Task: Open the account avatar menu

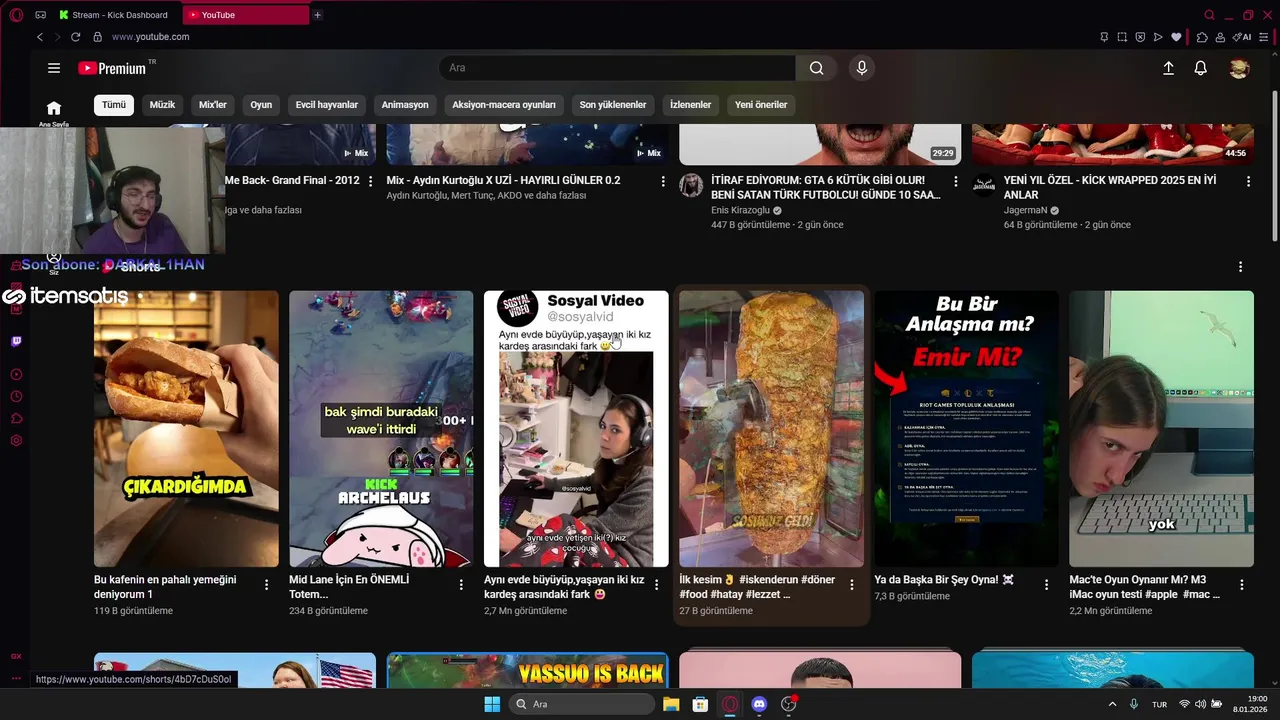Action: tap(1239, 68)
